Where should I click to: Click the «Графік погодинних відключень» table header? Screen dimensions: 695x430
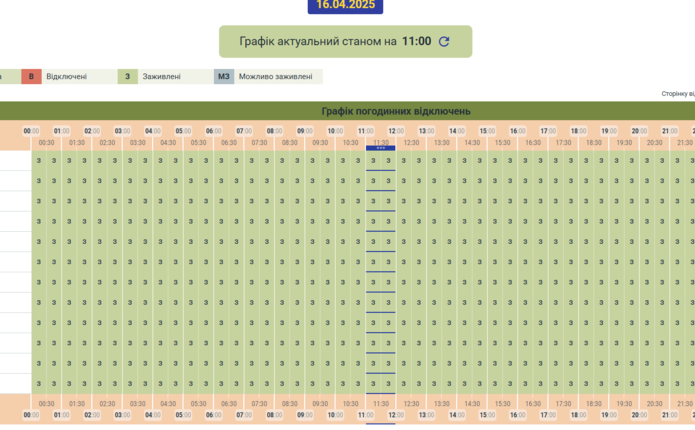(x=395, y=111)
